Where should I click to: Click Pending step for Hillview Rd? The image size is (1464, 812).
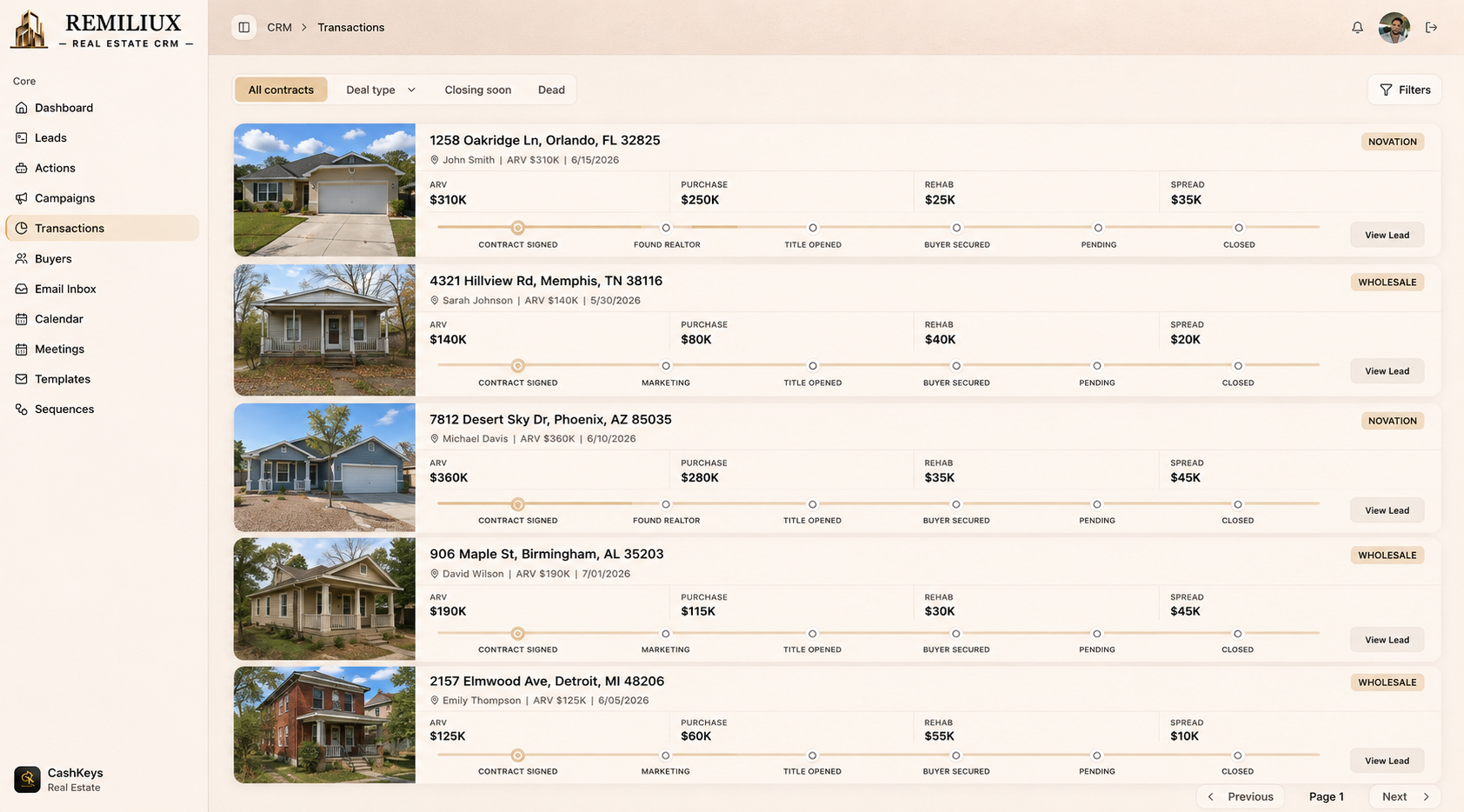click(1097, 366)
